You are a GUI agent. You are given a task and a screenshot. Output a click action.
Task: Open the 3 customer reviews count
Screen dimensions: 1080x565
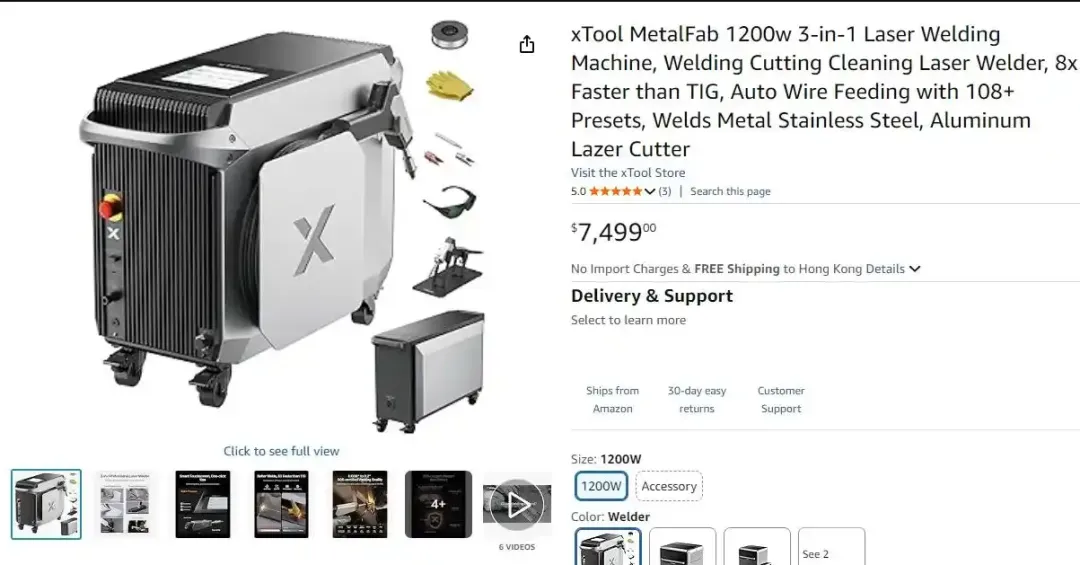pyautogui.click(x=665, y=192)
